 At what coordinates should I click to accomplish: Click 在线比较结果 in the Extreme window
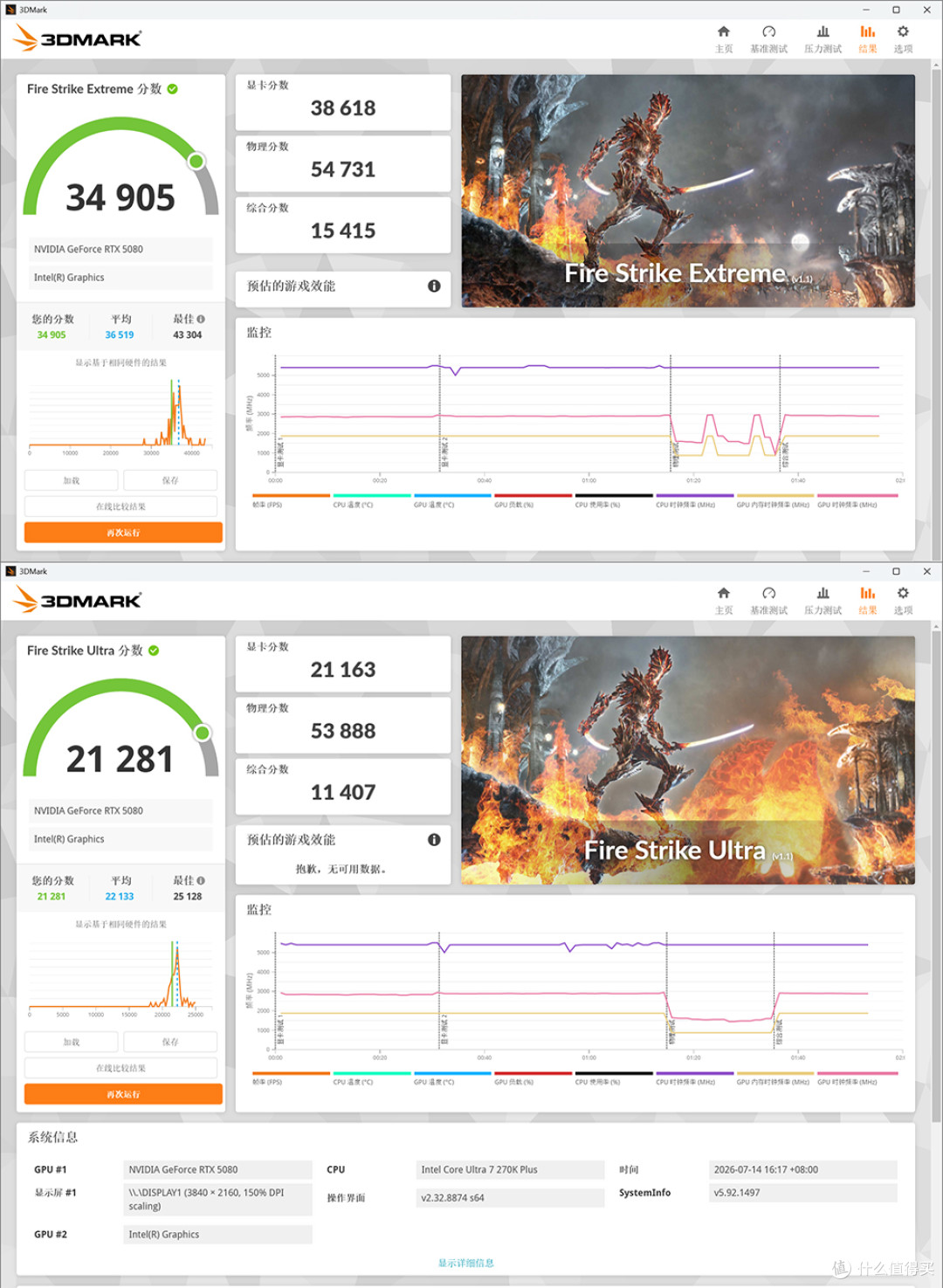click(120, 506)
